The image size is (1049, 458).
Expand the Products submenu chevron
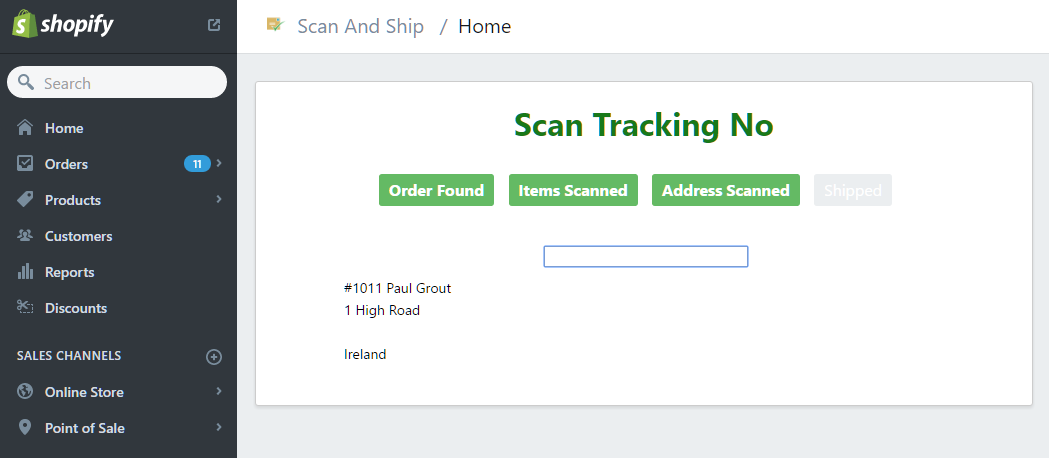point(219,199)
